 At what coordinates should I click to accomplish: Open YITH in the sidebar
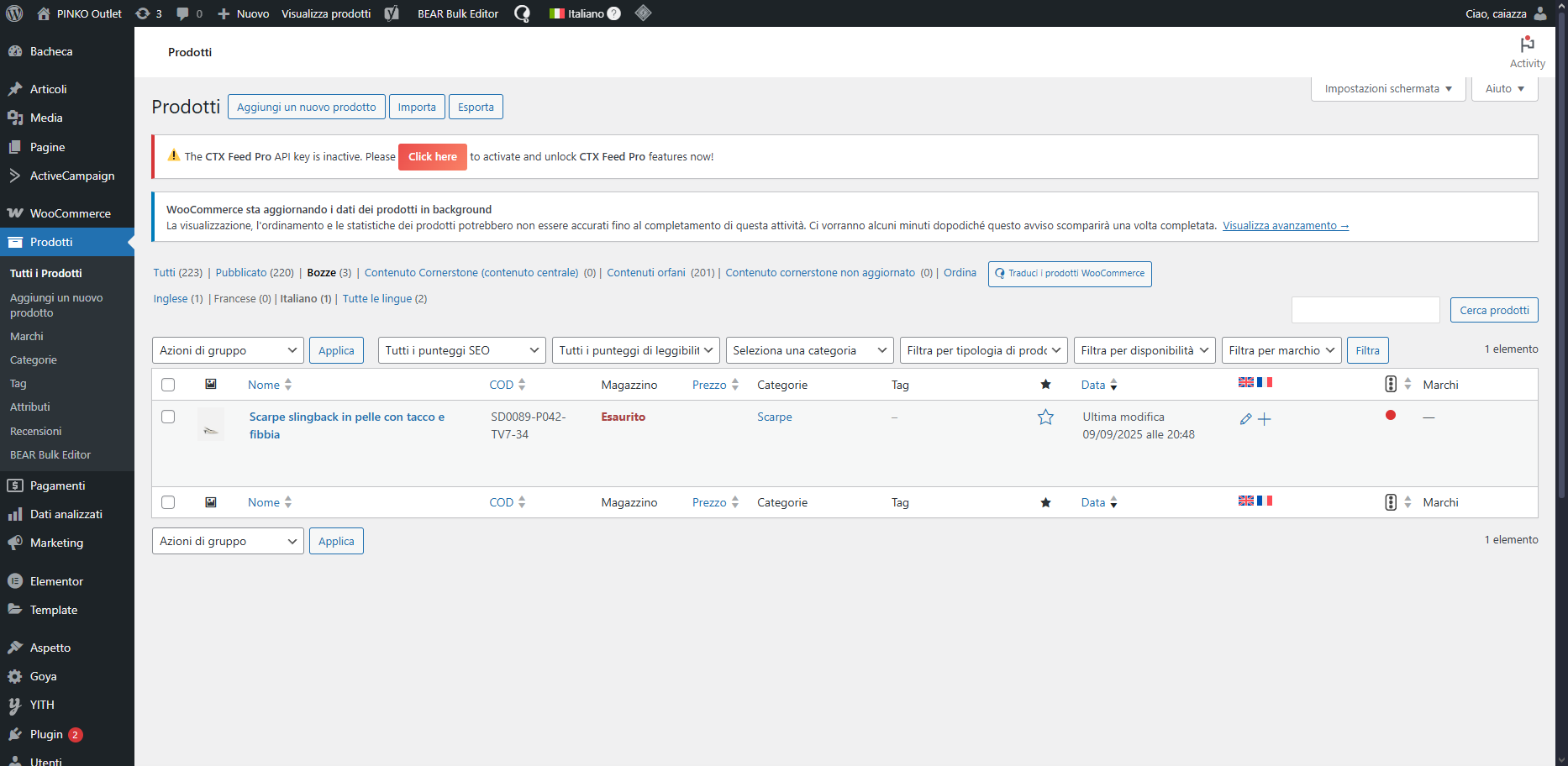(x=42, y=705)
